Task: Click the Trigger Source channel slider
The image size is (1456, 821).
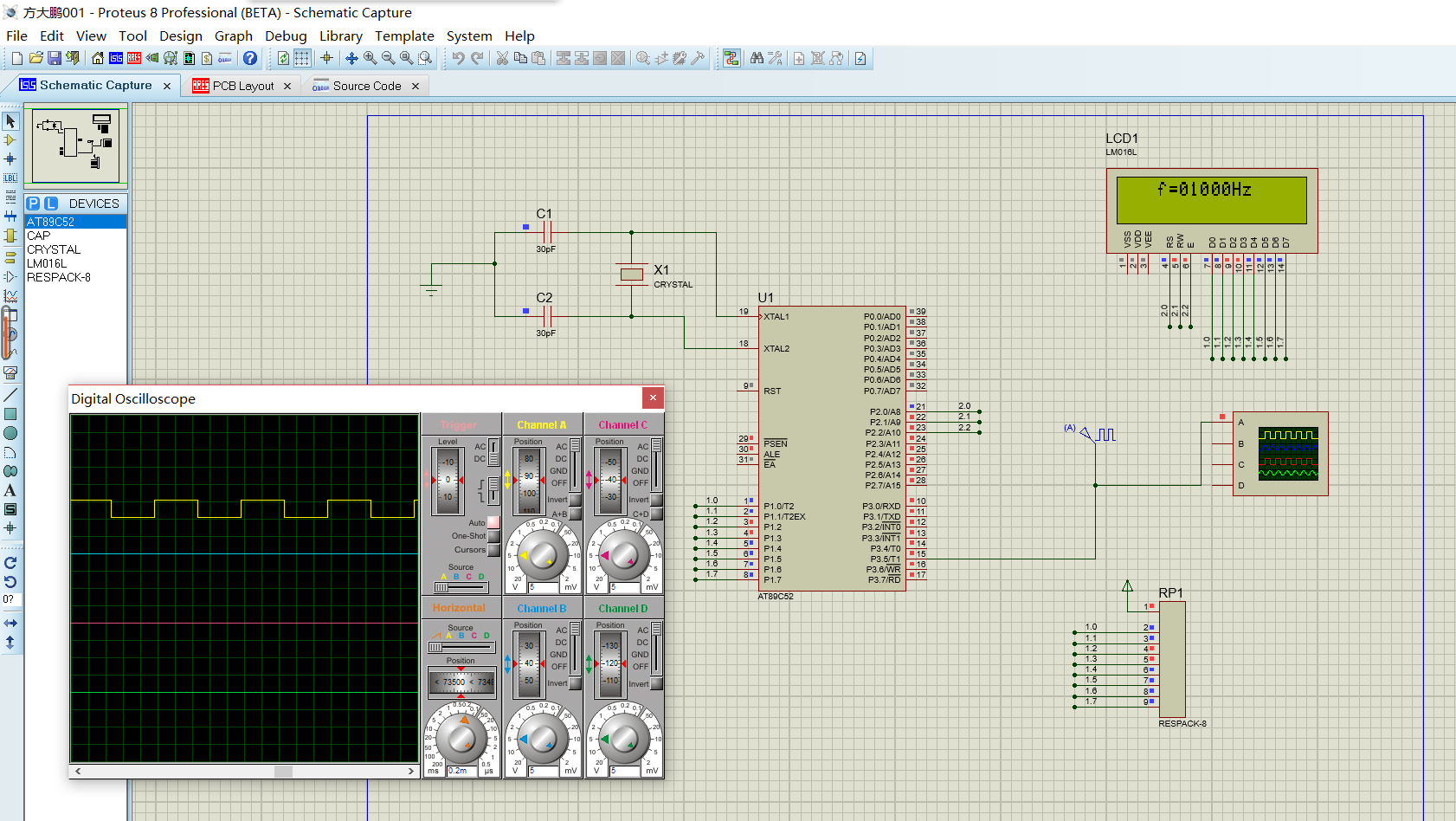Action: 461,587
